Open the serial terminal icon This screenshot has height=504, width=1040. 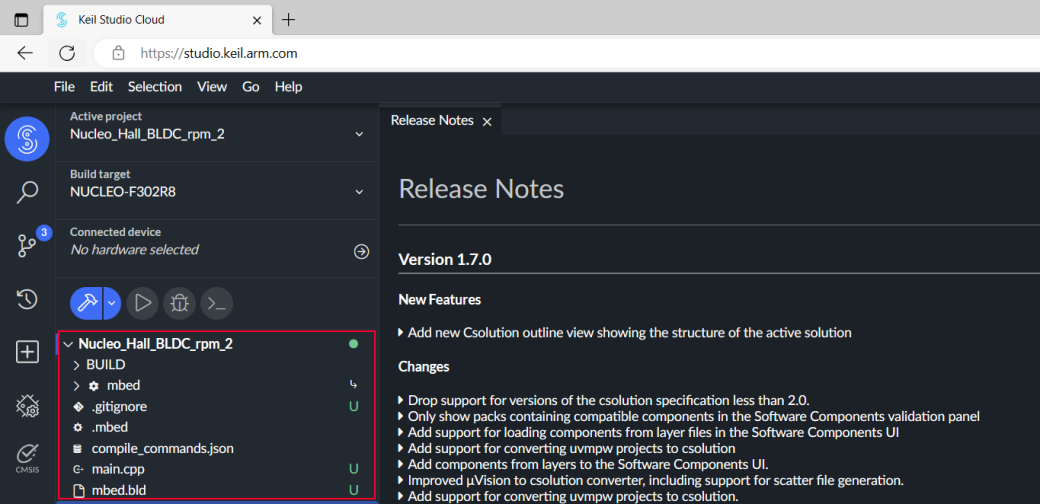[216, 302]
